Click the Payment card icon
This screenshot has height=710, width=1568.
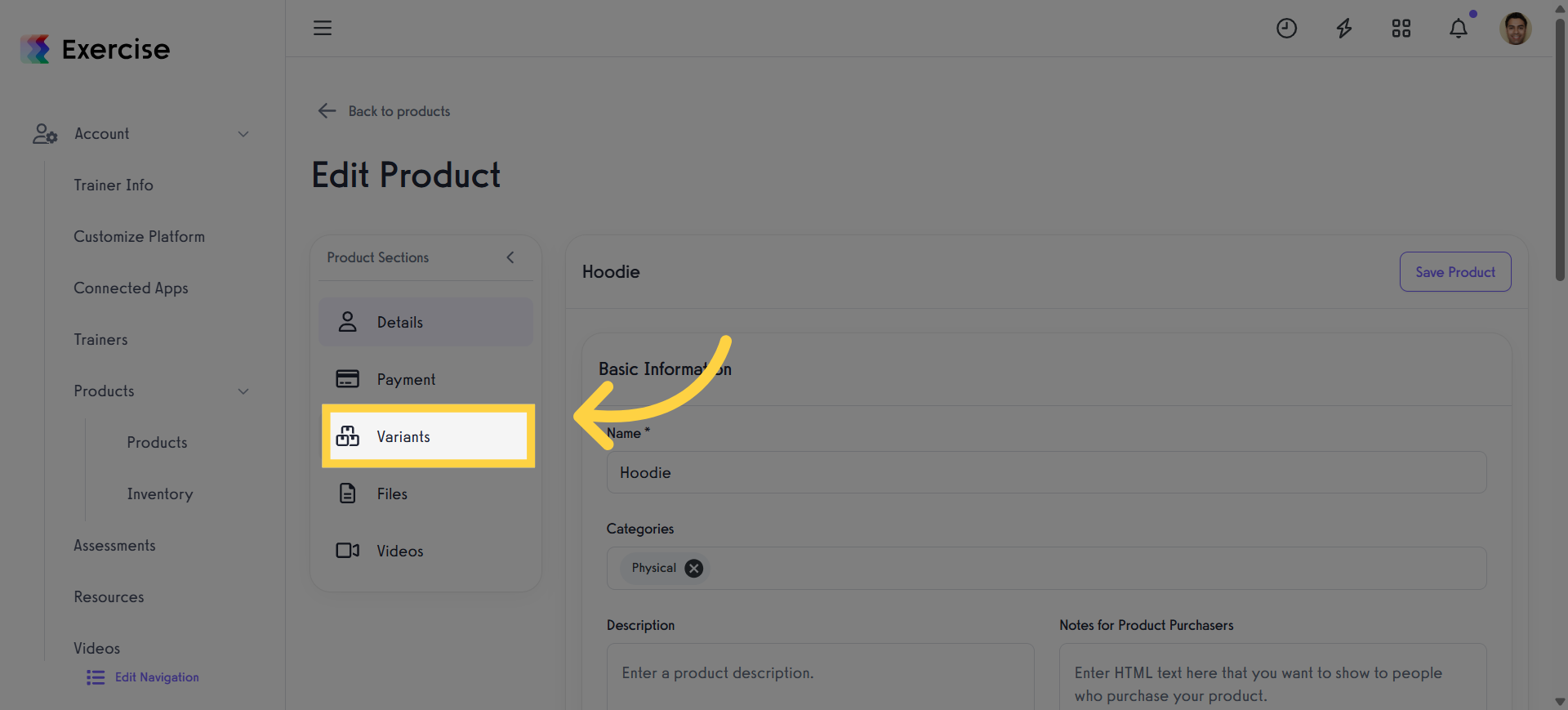click(348, 379)
